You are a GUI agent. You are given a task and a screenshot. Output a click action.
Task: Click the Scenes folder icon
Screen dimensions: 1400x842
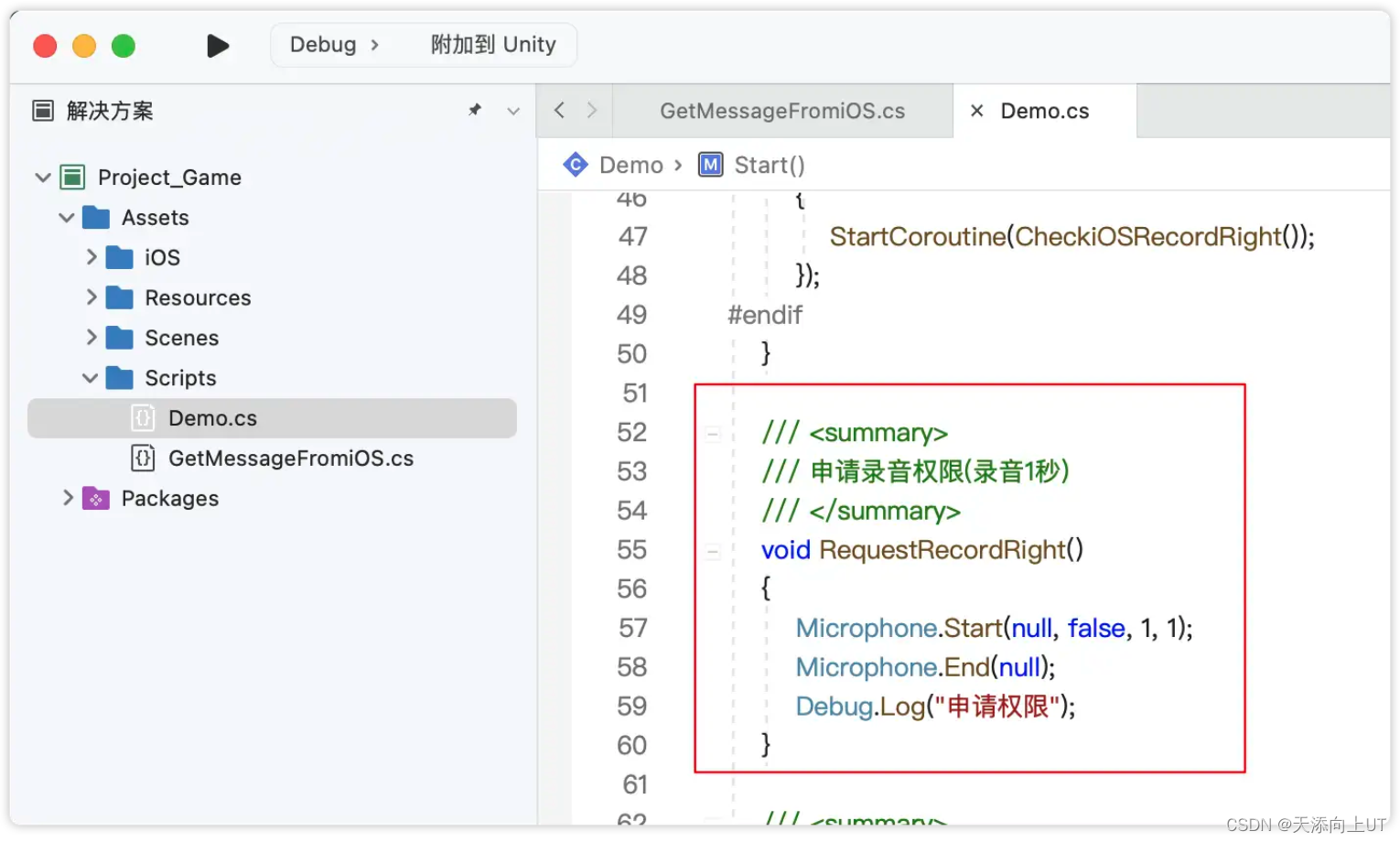(x=120, y=338)
